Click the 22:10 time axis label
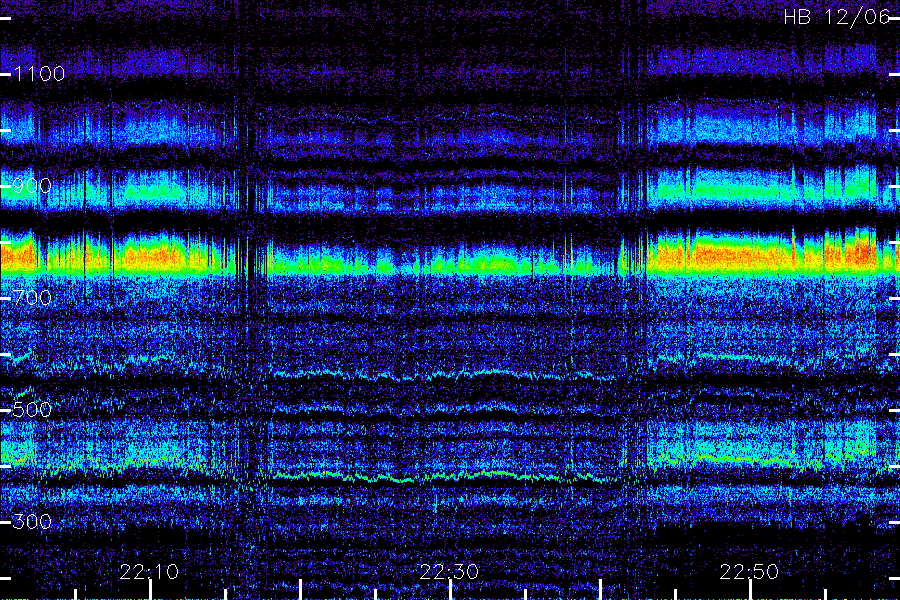Image resolution: width=900 pixels, height=600 pixels. [x=149, y=572]
